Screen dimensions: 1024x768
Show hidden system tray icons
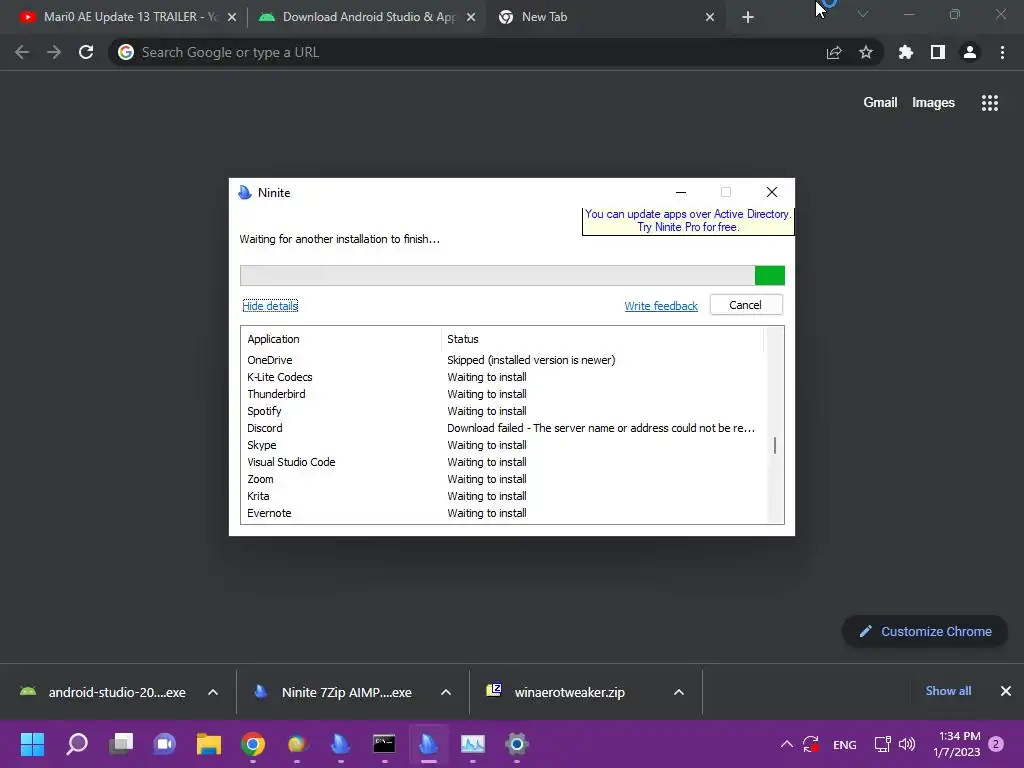[787, 744]
